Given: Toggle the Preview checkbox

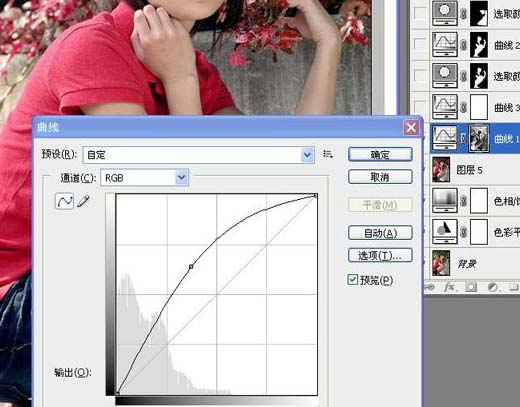Looking at the screenshot, I should (x=352, y=279).
